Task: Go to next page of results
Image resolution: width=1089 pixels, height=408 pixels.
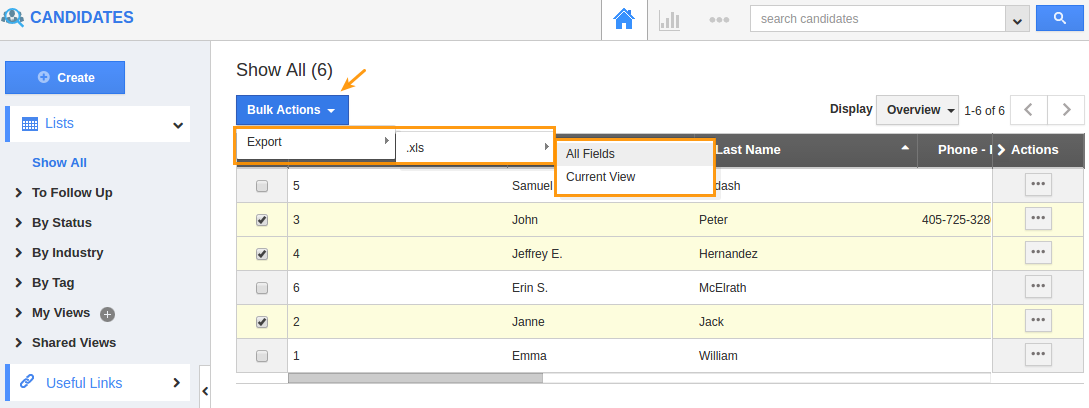Action: (1067, 110)
